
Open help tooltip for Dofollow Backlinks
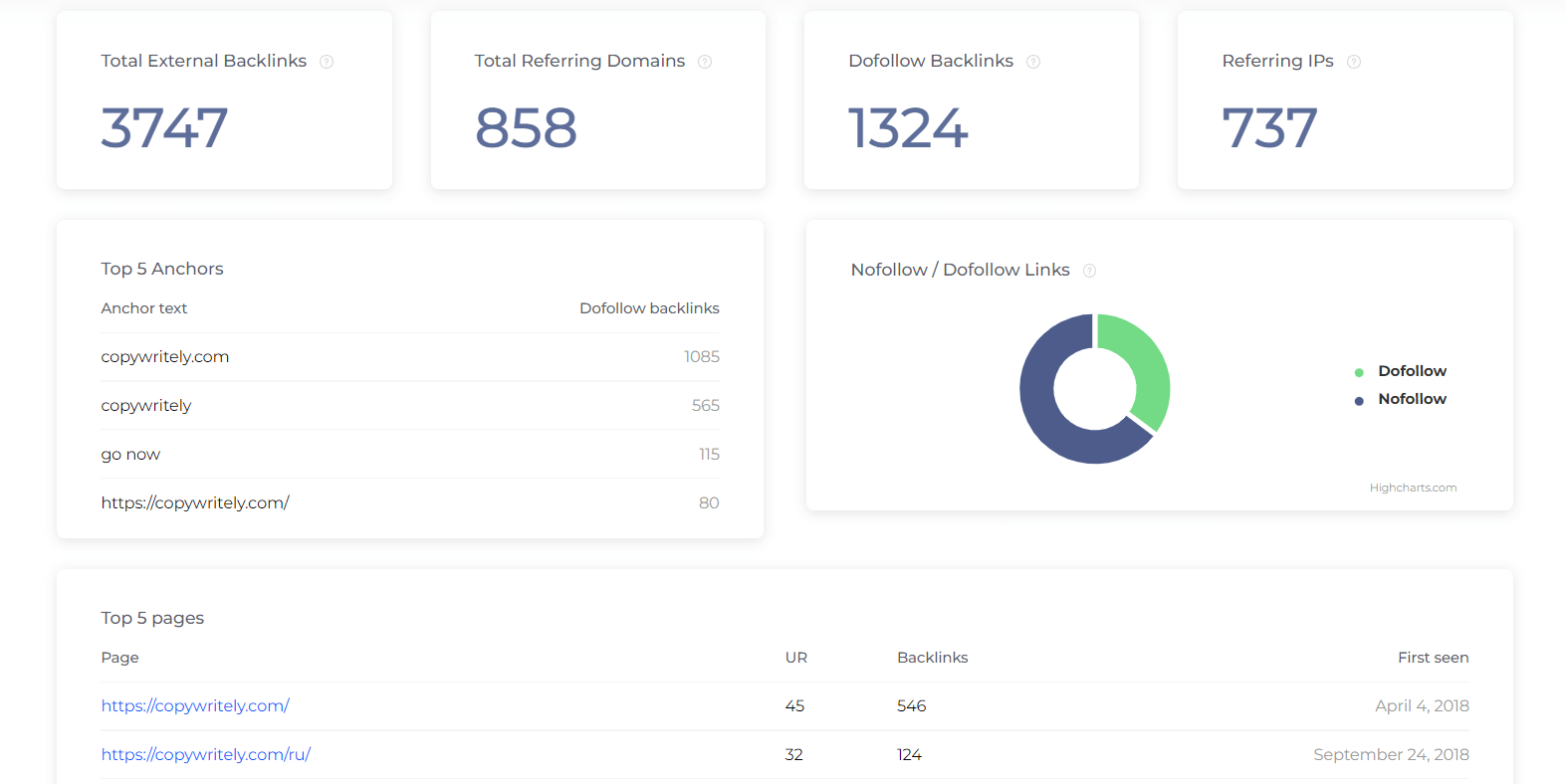point(1033,62)
